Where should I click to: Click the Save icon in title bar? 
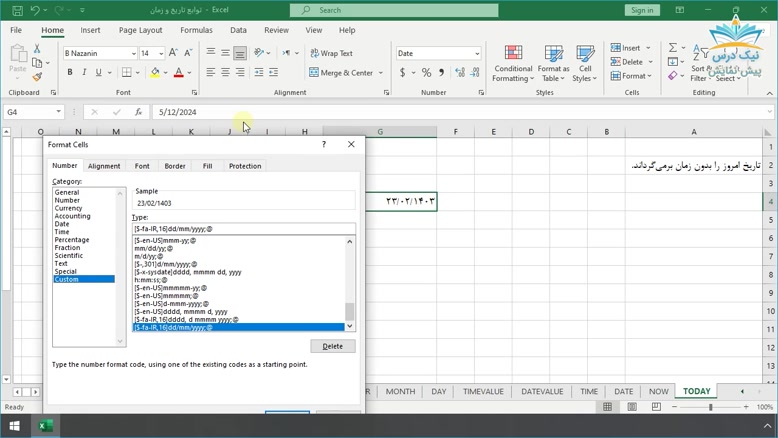click(x=17, y=10)
